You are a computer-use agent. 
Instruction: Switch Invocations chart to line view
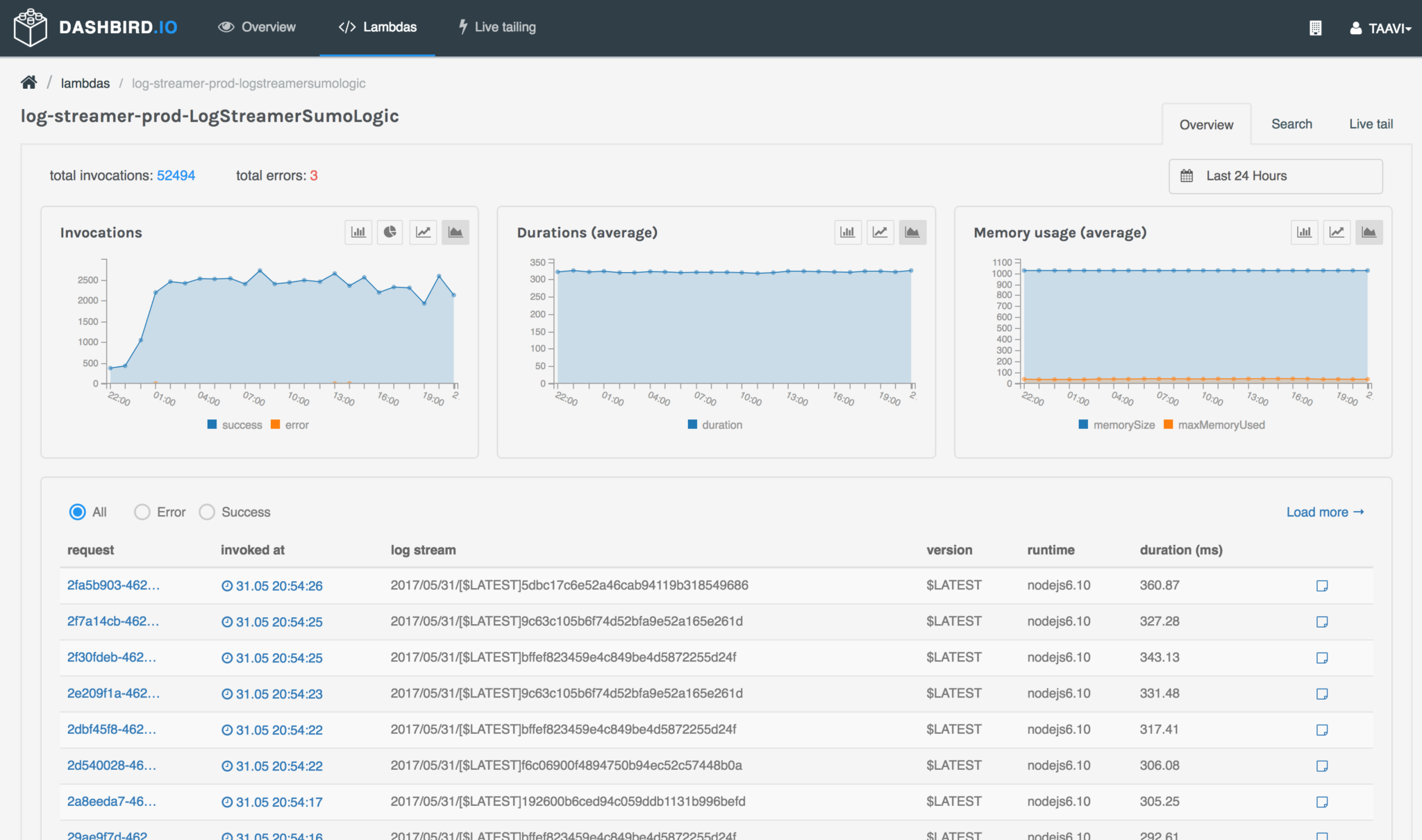[422, 232]
